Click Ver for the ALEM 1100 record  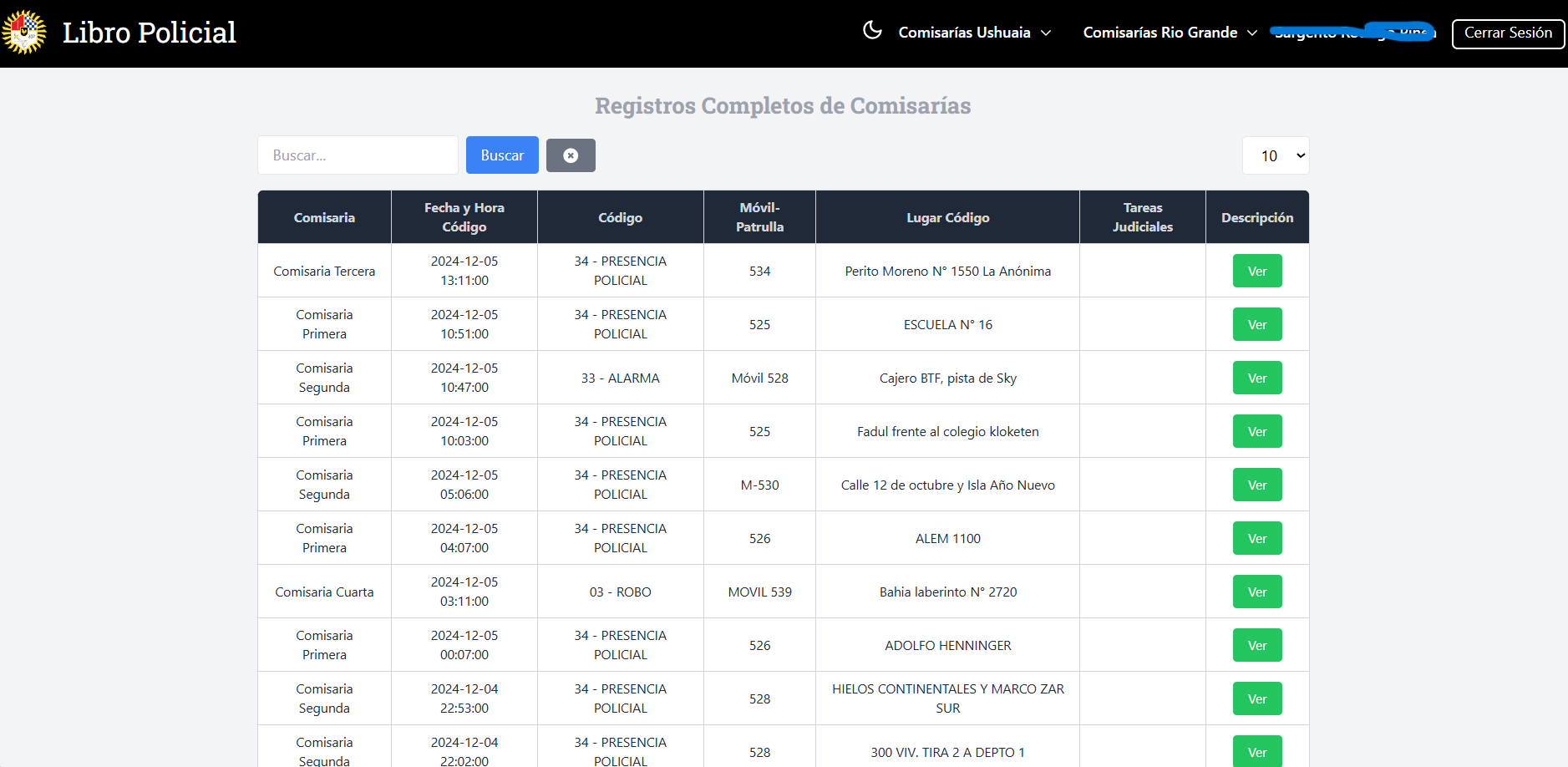pos(1256,538)
